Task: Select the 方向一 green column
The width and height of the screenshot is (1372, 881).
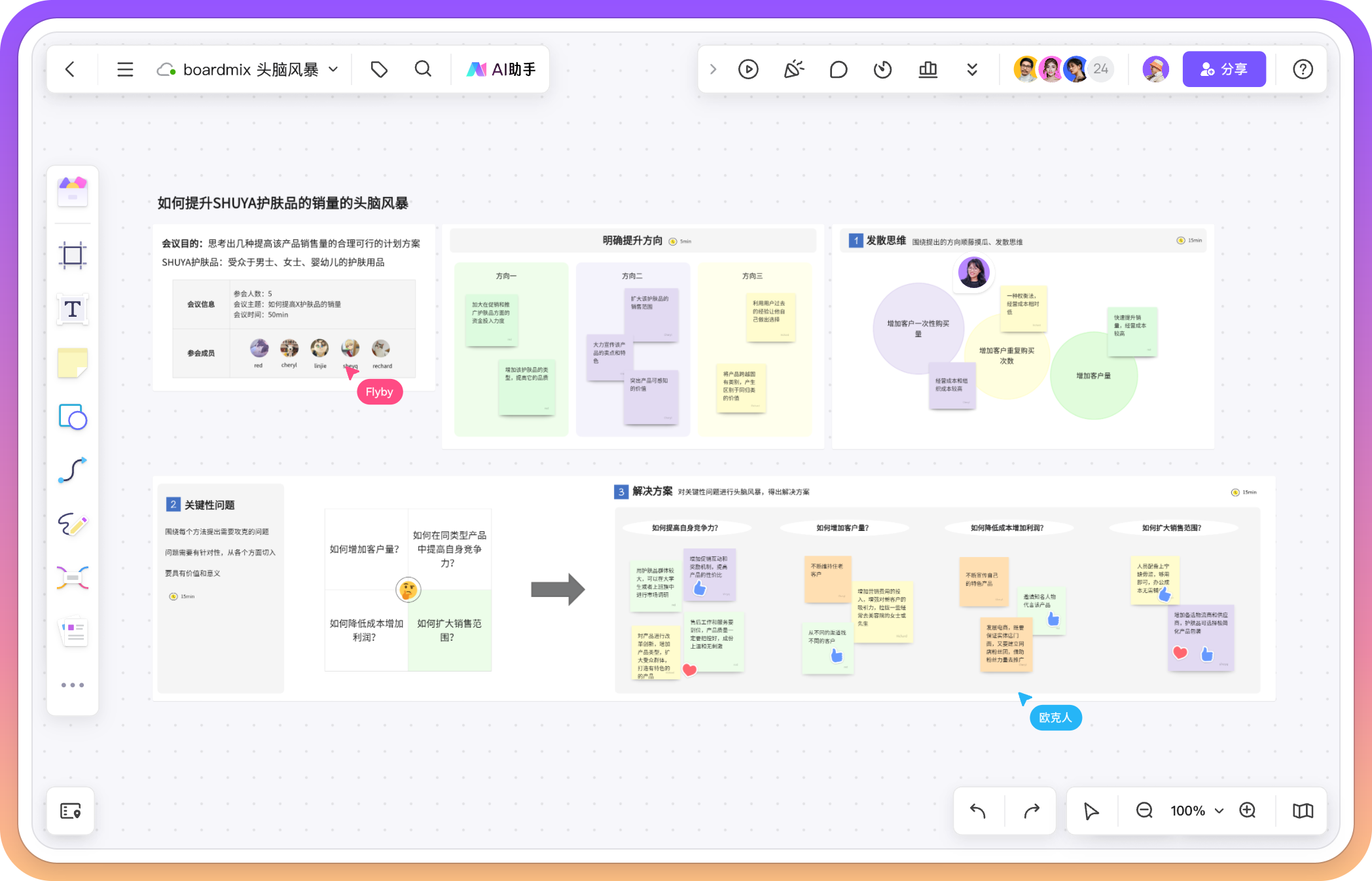Action: [x=511, y=349]
